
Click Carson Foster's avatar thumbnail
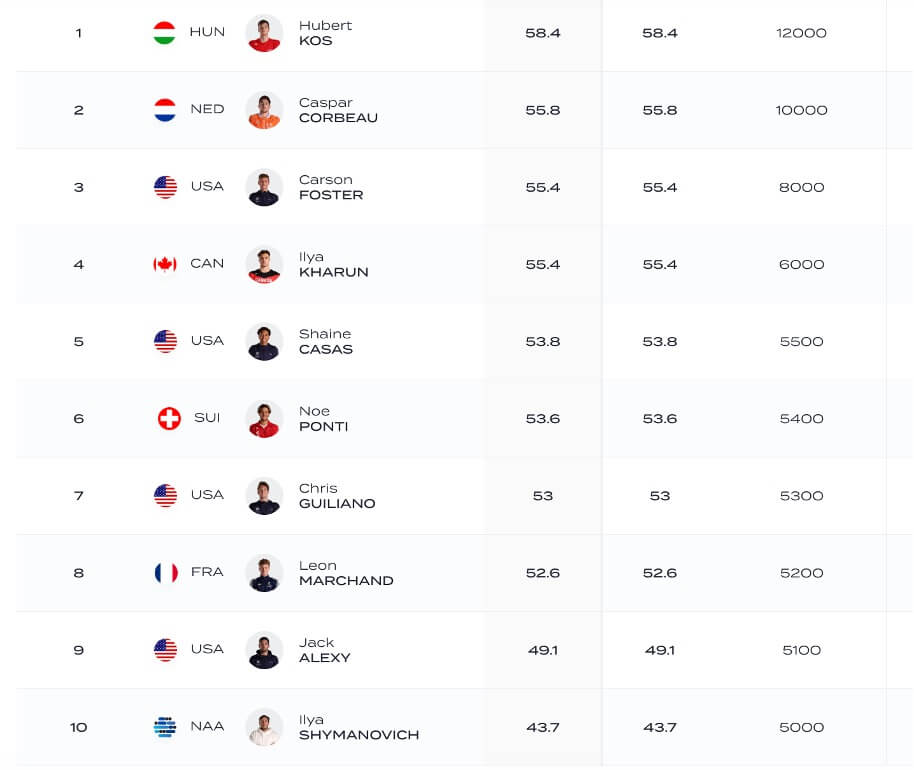pyautogui.click(x=264, y=187)
